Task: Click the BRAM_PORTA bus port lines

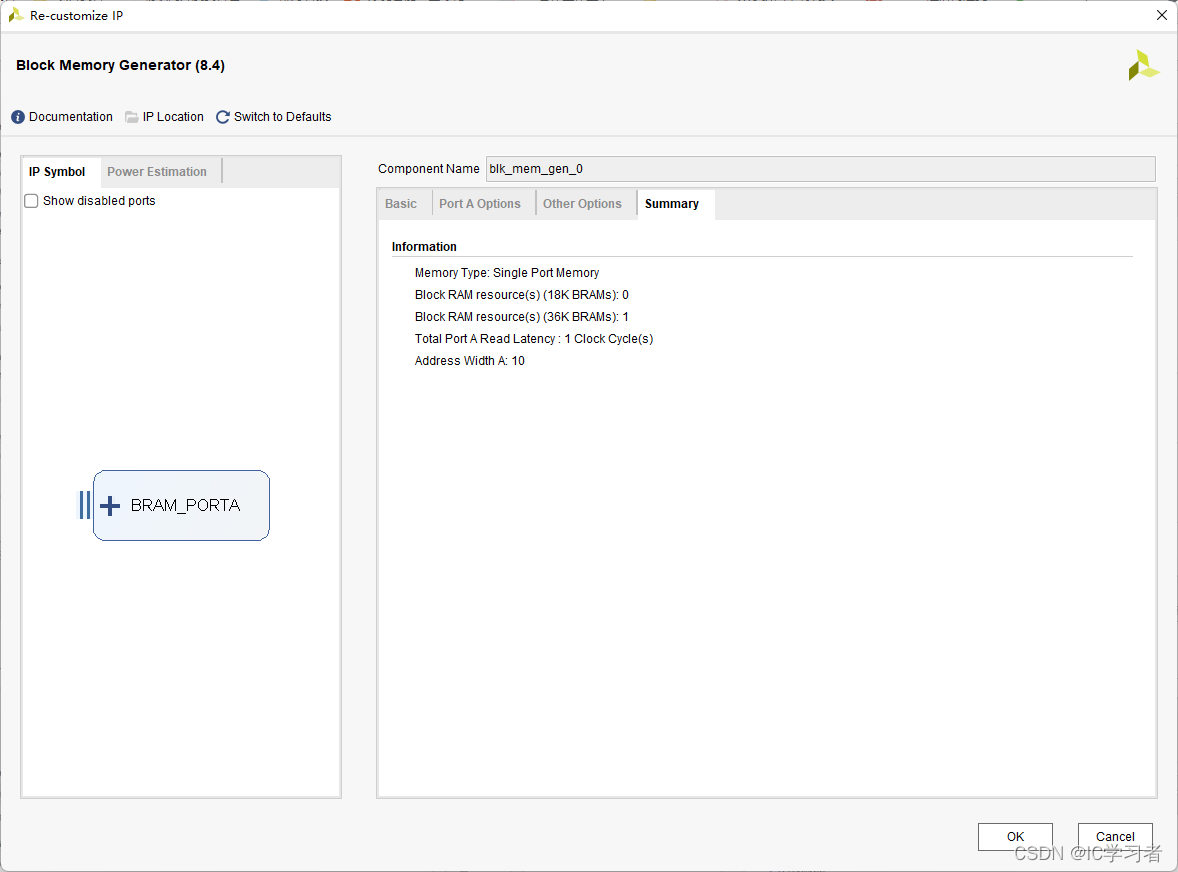Action: [x=85, y=505]
